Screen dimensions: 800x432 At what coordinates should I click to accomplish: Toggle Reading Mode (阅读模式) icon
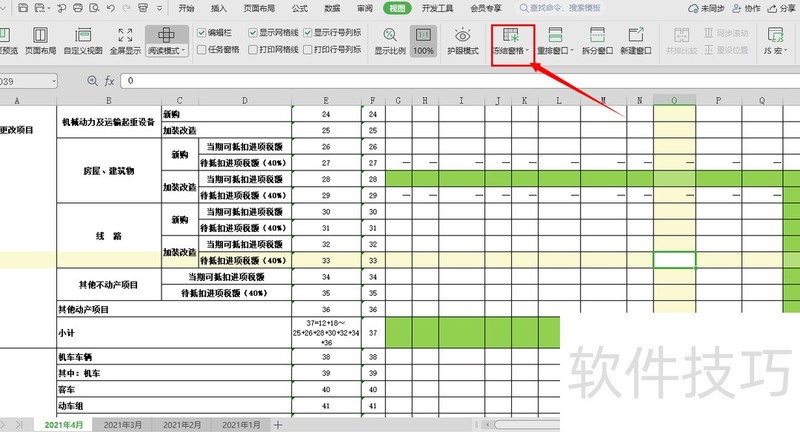[166, 35]
